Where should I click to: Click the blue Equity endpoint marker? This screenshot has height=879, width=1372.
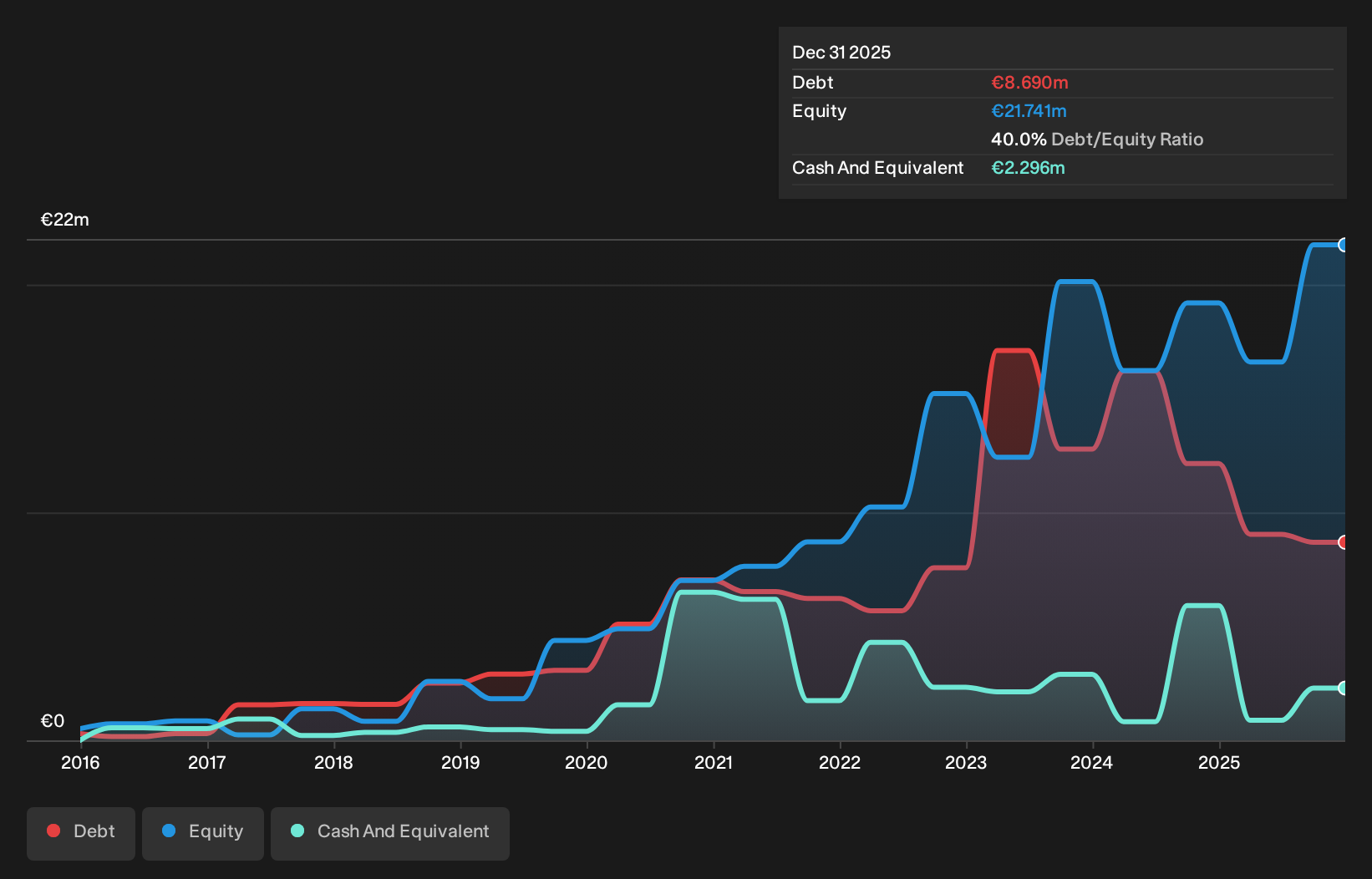(1344, 245)
